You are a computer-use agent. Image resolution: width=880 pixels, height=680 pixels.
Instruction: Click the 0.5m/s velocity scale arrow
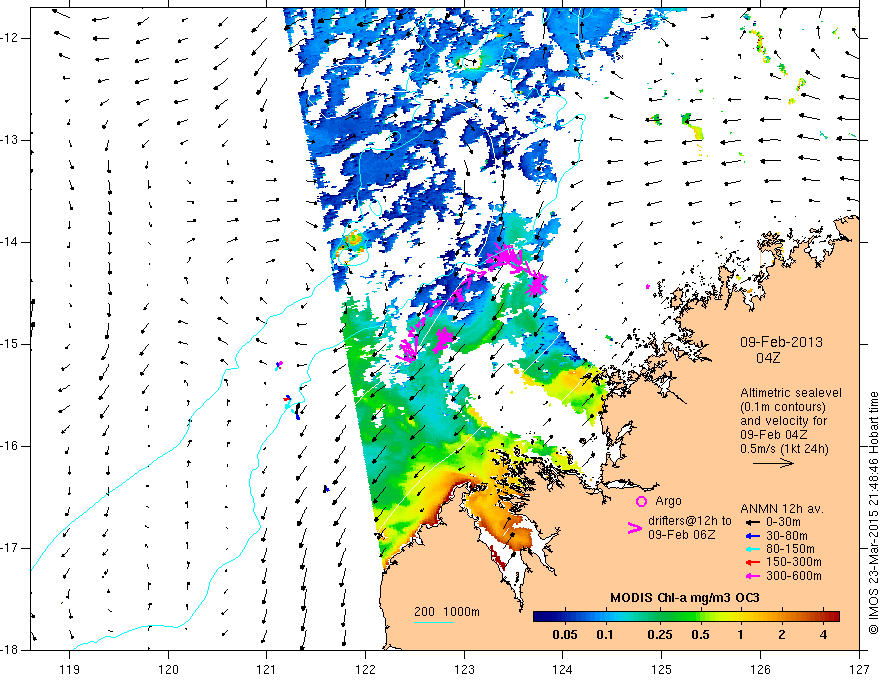coord(773,463)
